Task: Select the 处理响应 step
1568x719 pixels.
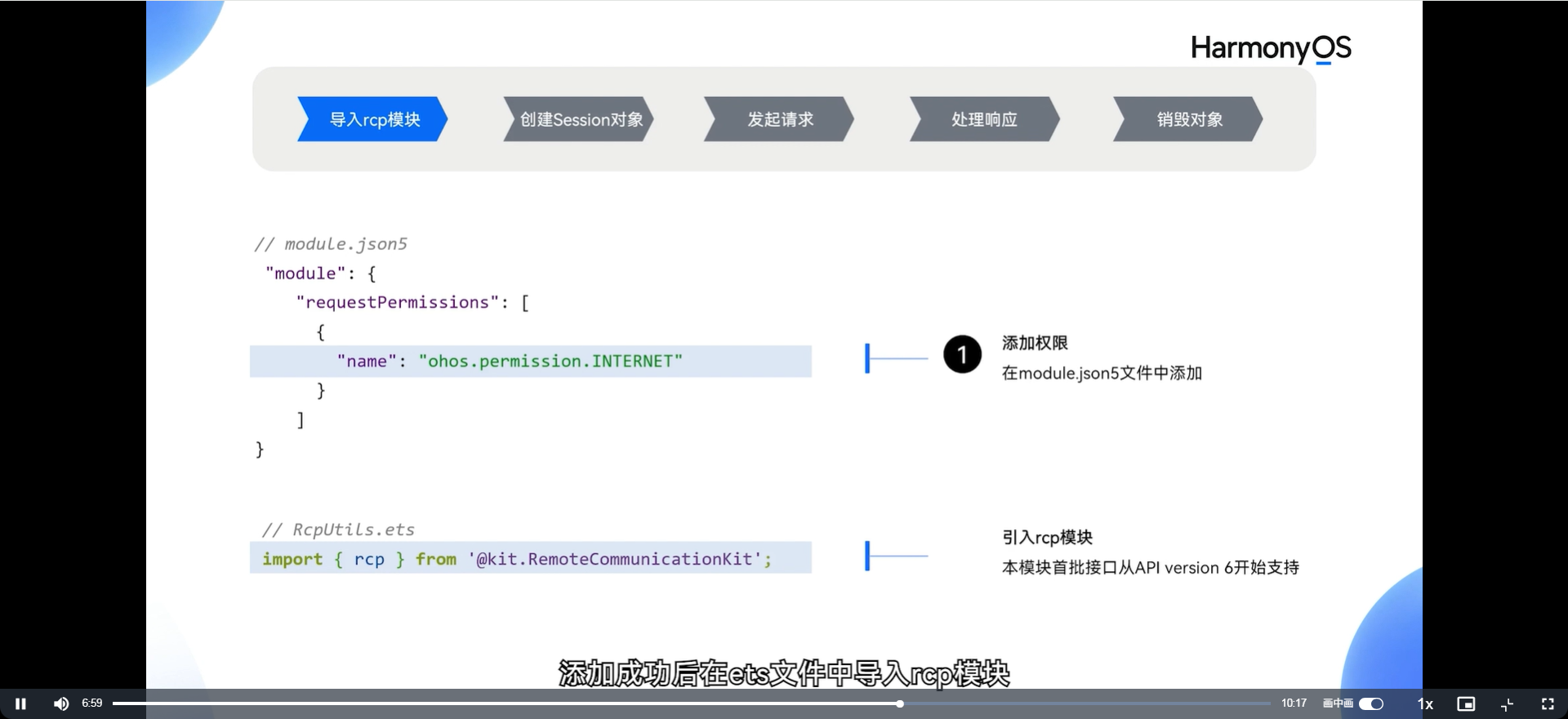Action: pyautogui.click(x=985, y=119)
